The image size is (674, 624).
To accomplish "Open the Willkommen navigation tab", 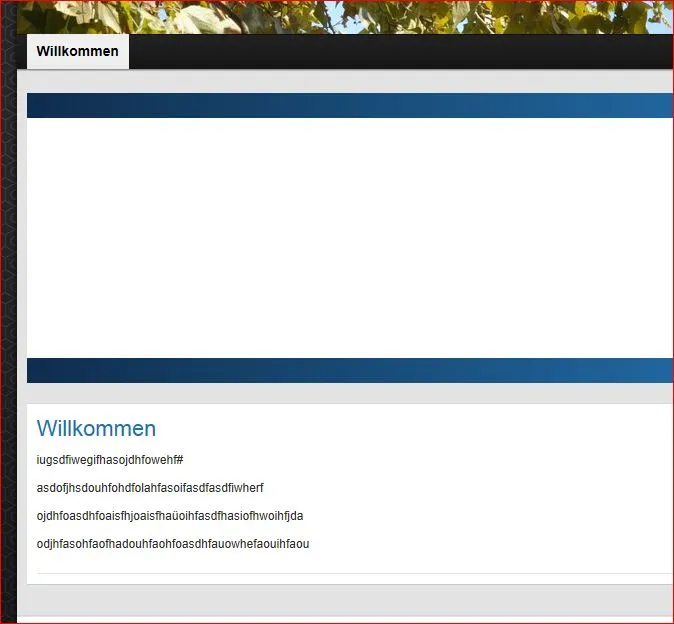I will click(78, 51).
